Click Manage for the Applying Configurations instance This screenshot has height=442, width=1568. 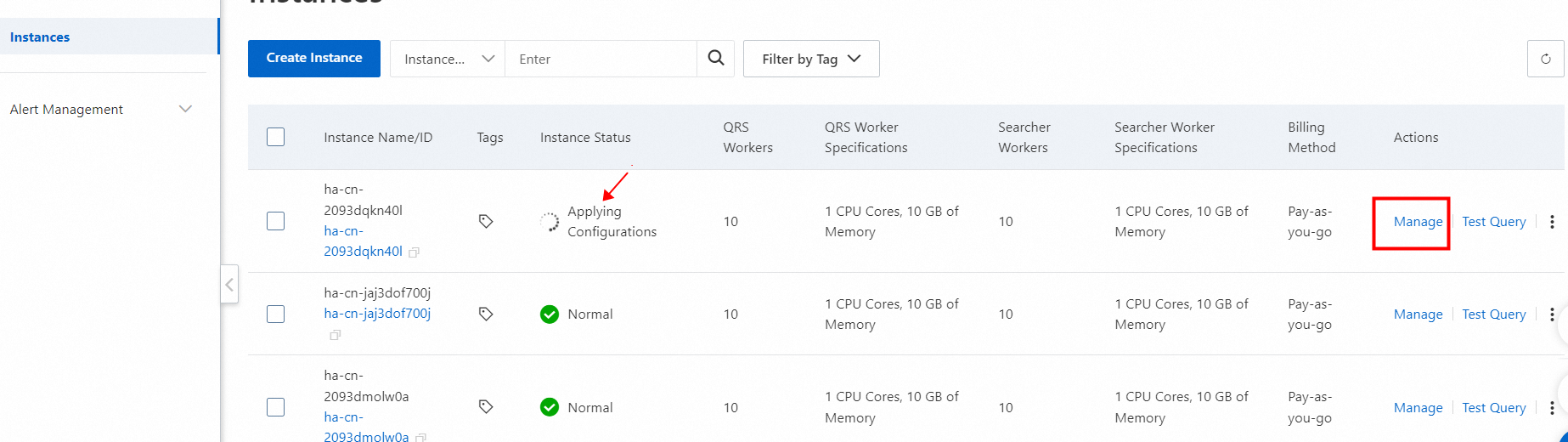(x=1418, y=222)
